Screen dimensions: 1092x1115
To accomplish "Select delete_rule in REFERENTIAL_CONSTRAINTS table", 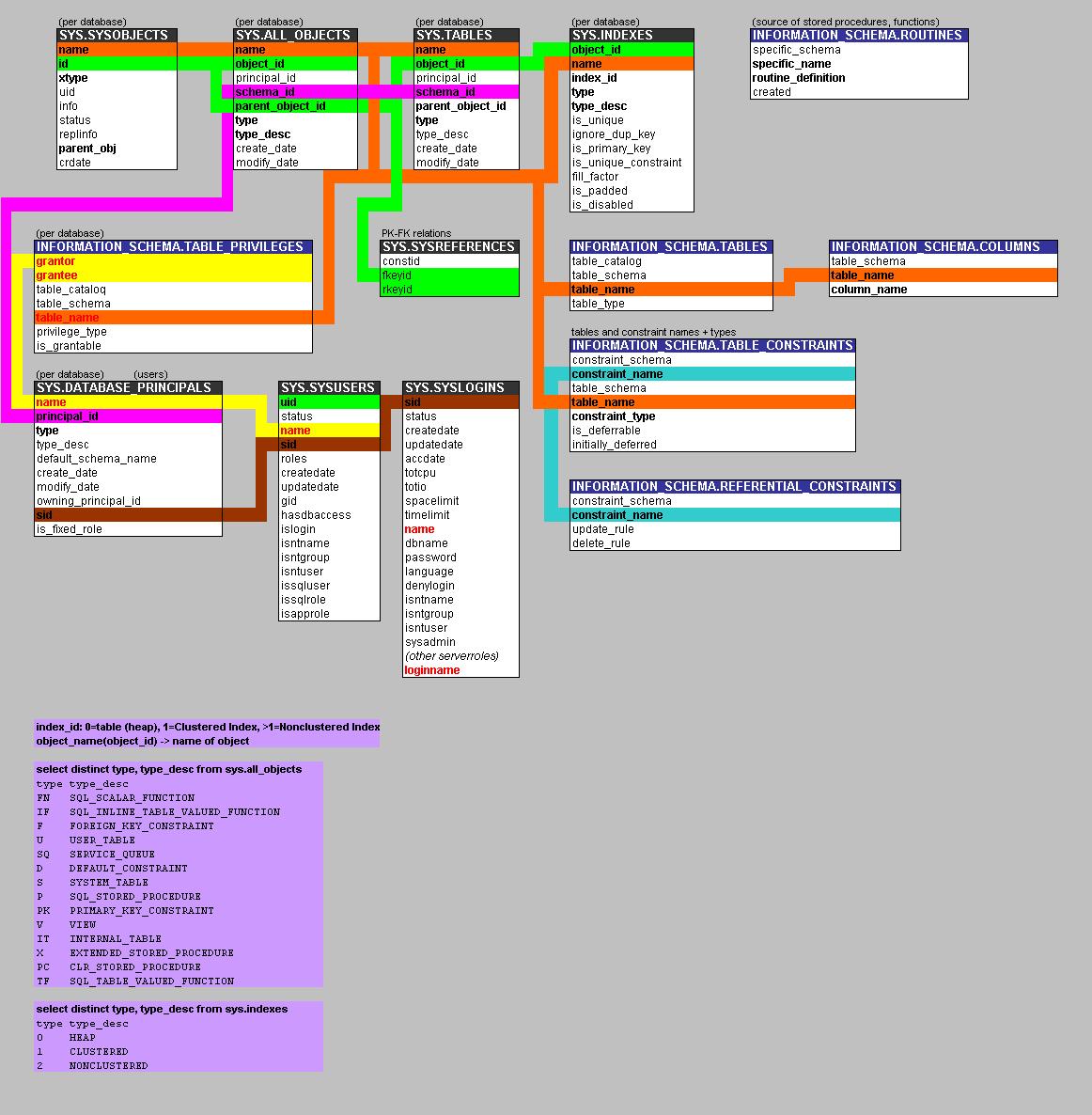I will tap(601, 543).
